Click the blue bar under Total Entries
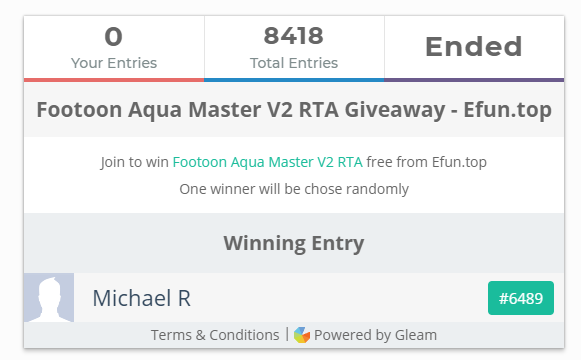This screenshot has width=581, height=360. pos(294,80)
